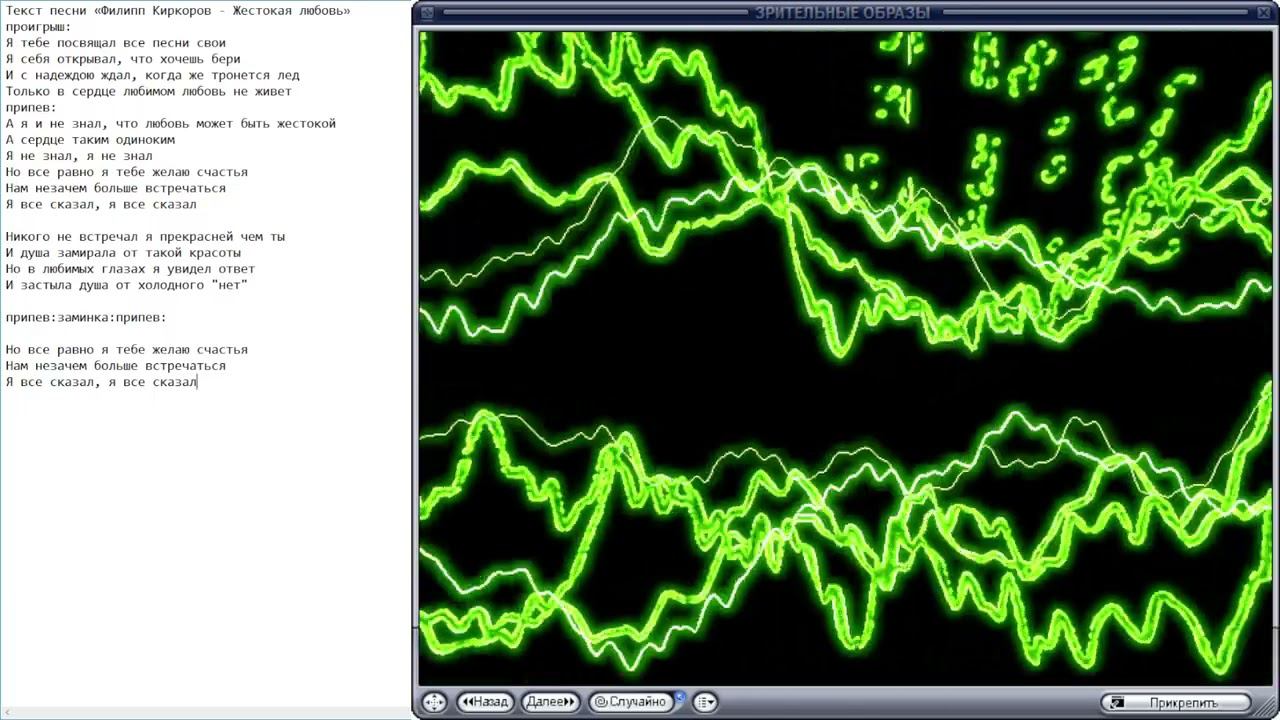Toggle random visualization mode Случайно
The width and height of the screenshot is (1280, 720).
tap(631, 702)
